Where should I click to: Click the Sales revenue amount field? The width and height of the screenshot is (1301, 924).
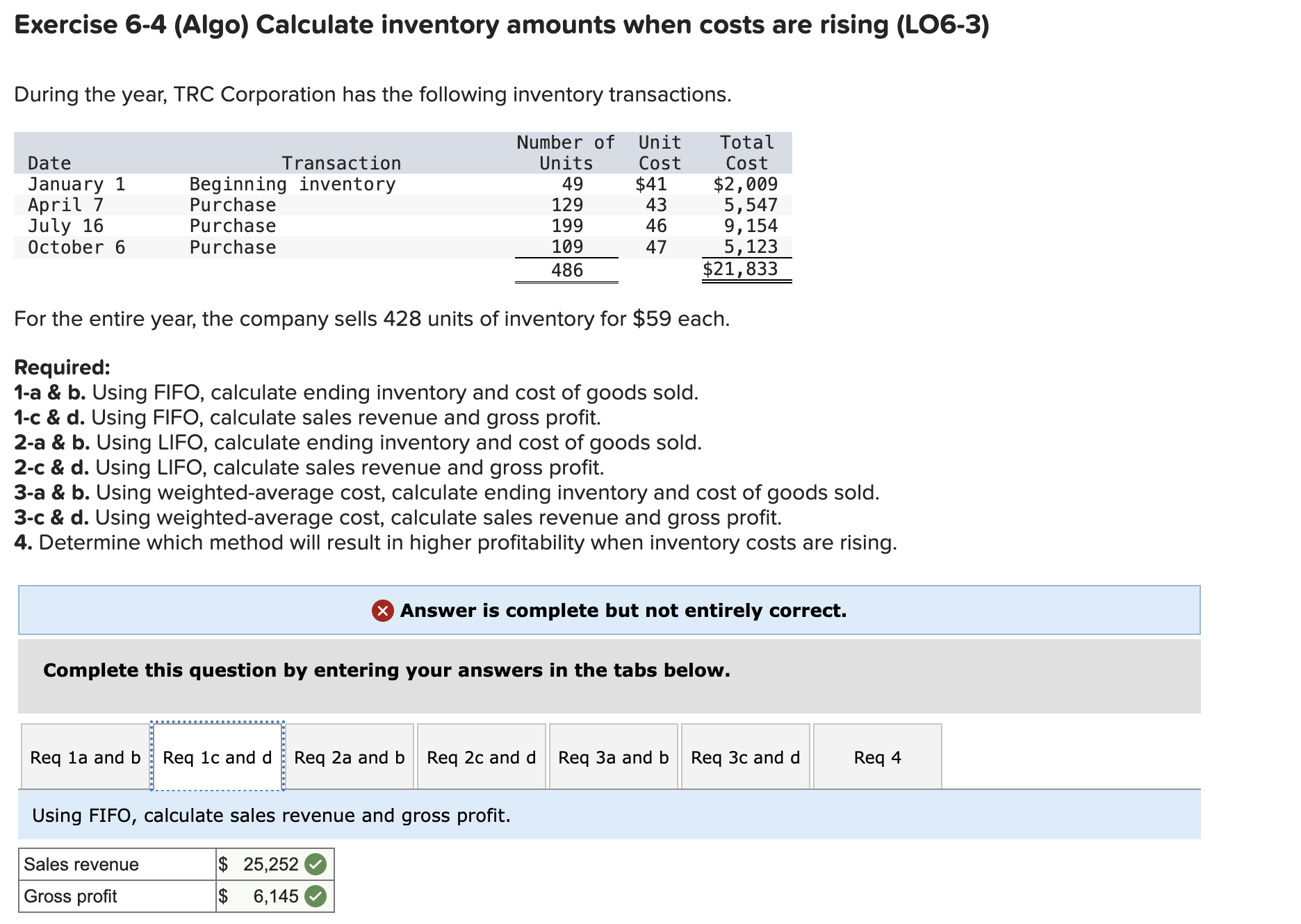pos(268,864)
